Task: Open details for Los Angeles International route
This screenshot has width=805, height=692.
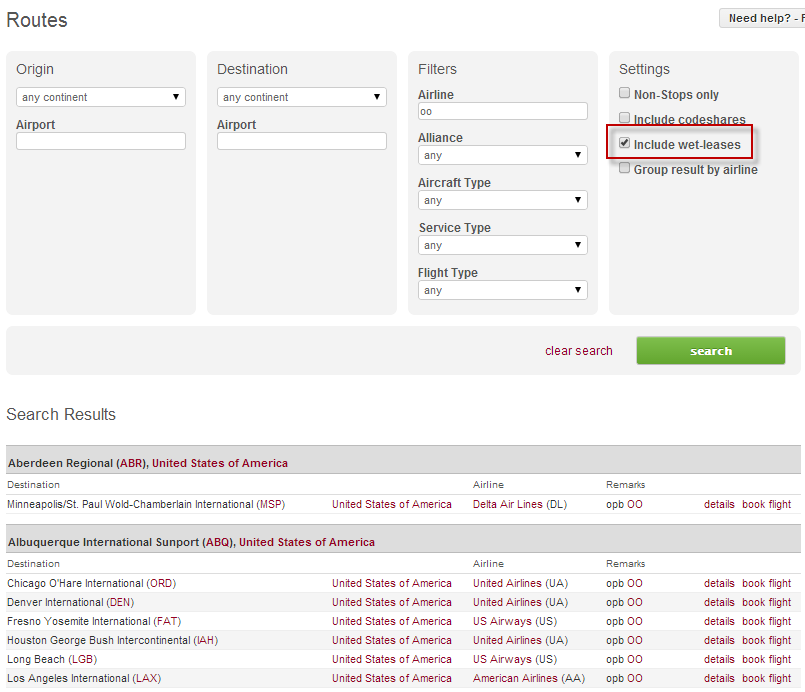Action: (718, 678)
